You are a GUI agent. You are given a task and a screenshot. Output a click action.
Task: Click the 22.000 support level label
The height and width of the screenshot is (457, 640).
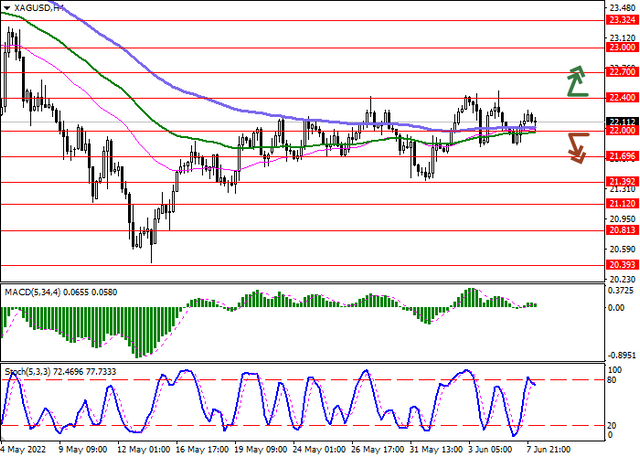622,131
